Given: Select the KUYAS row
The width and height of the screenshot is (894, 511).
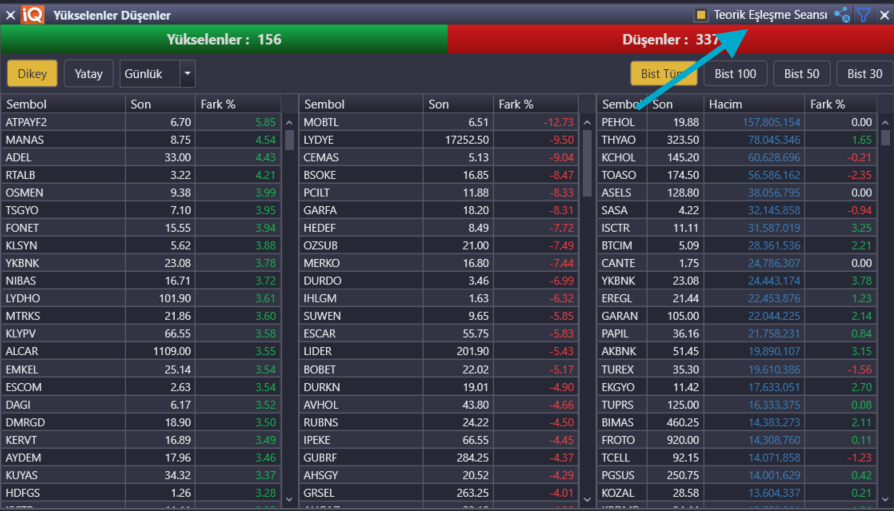Looking at the screenshot, I should [141, 475].
